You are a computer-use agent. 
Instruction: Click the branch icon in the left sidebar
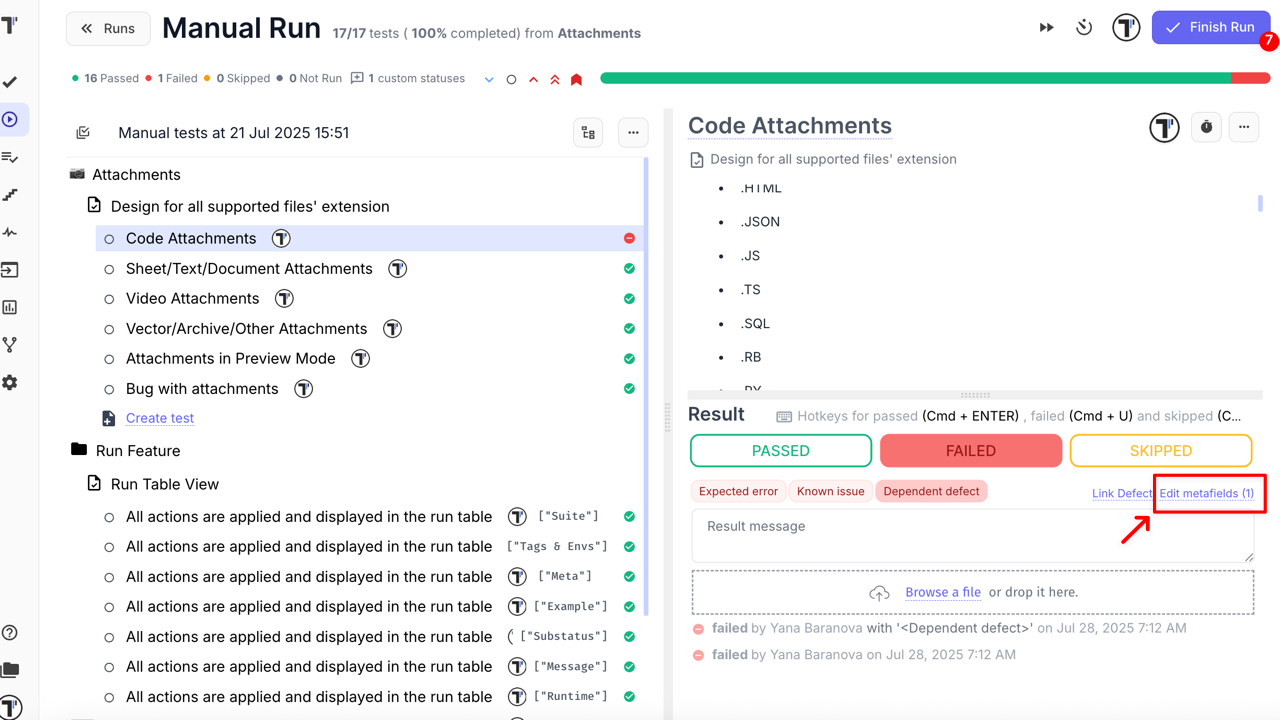pyautogui.click(x=10, y=345)
